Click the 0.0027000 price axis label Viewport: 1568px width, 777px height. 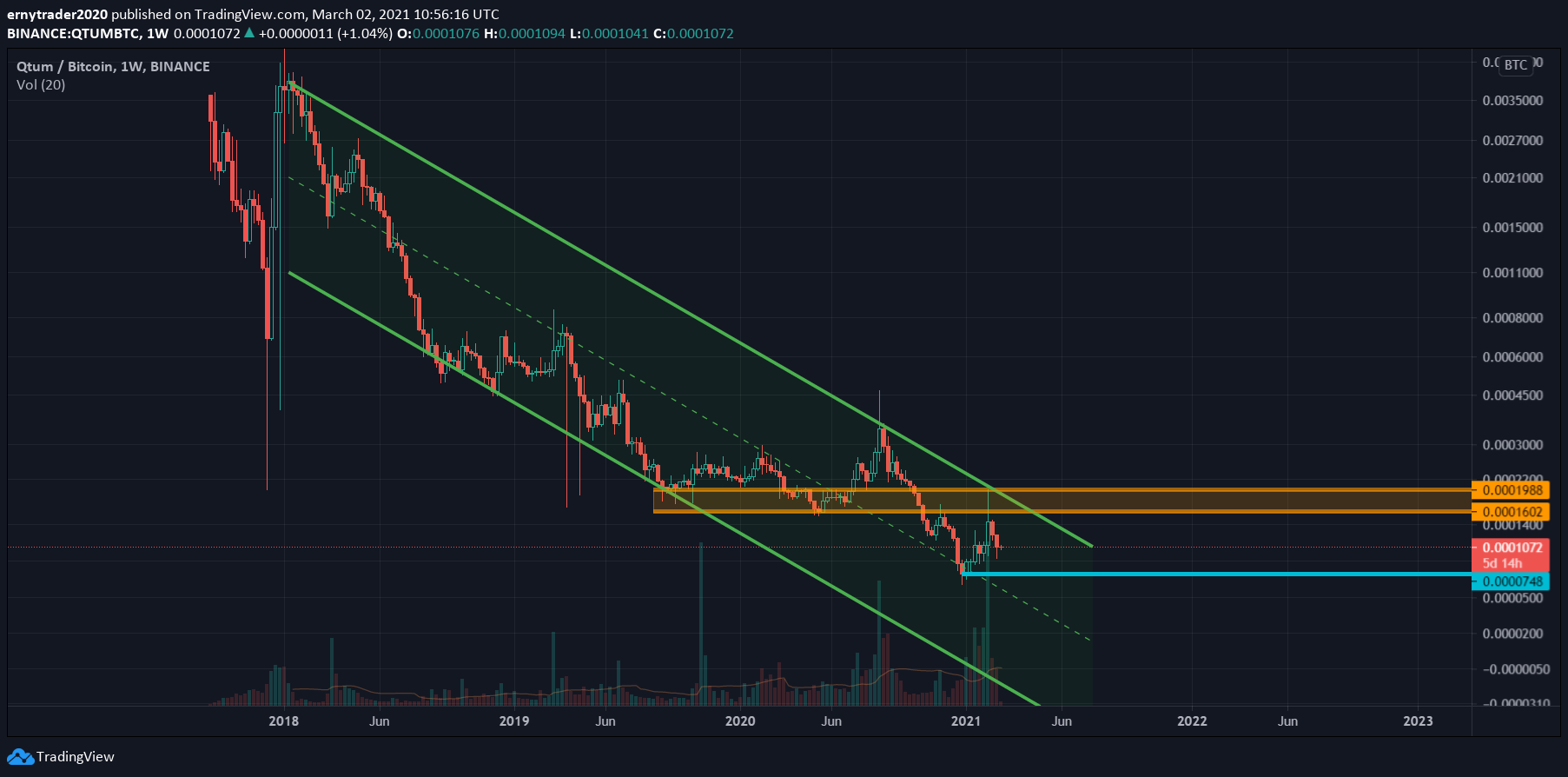click(1512, 141)
